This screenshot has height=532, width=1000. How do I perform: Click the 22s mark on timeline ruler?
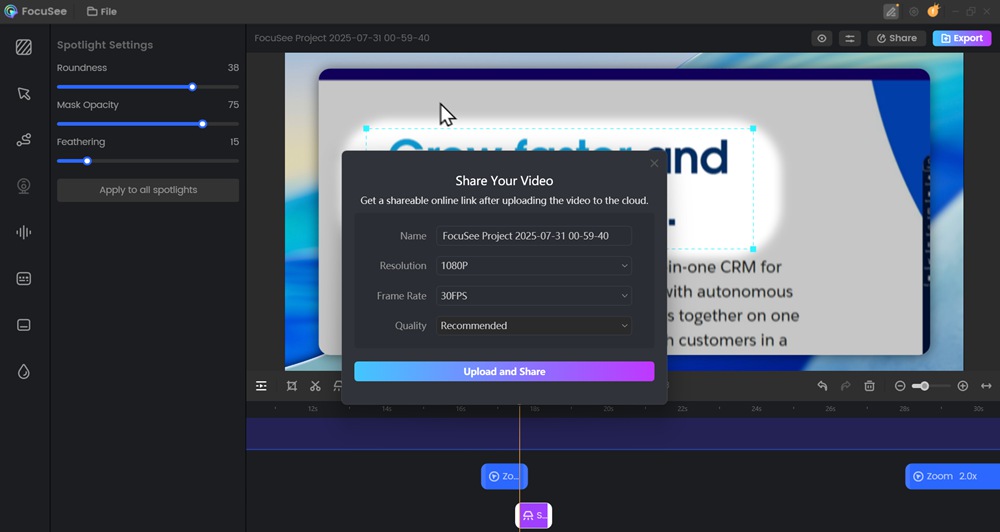tap(682, 409)
